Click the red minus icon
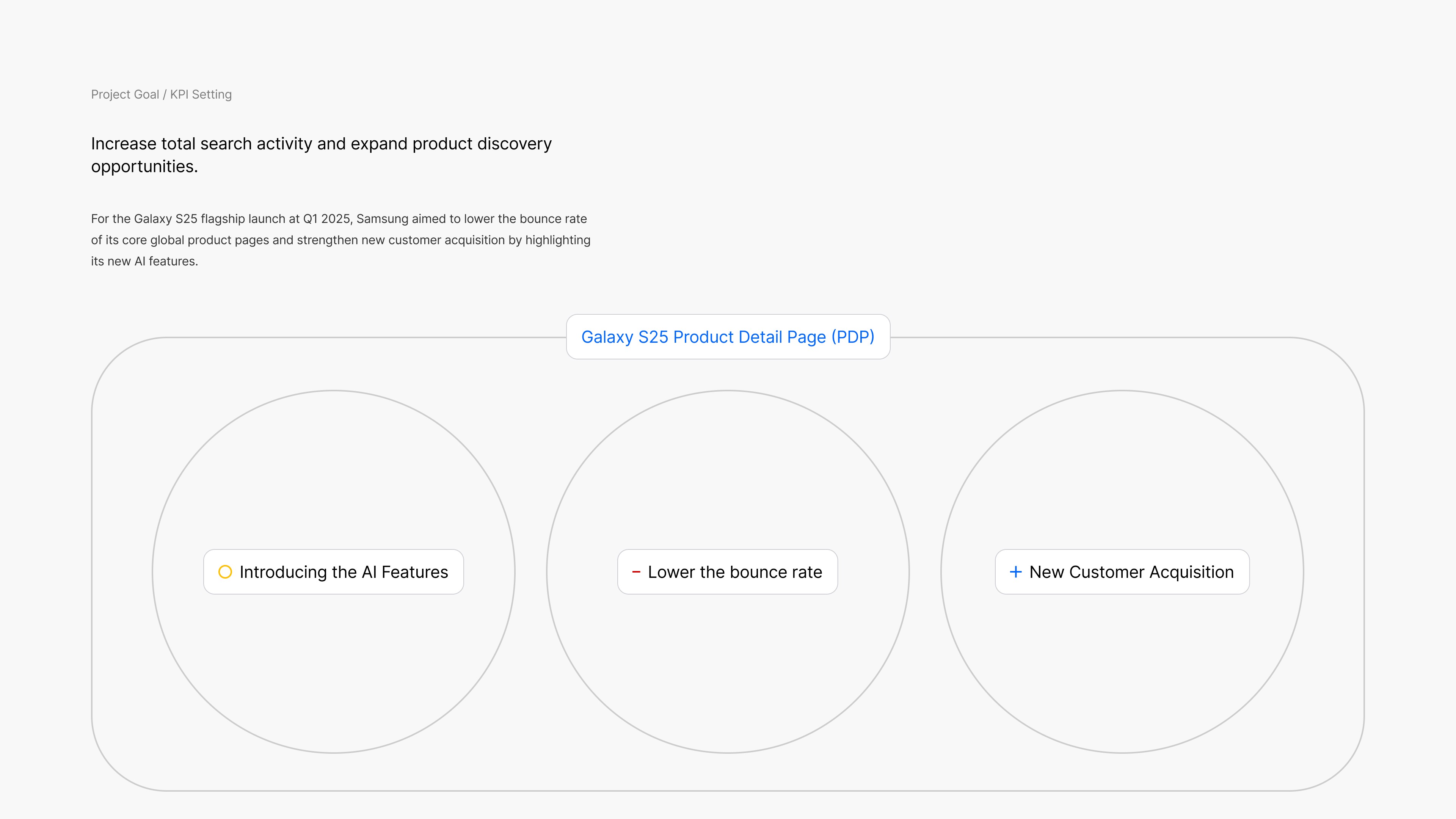Image resolution: width=1456 pixels, height=819 pixels. pyautogui.click(x=636, y=572)
